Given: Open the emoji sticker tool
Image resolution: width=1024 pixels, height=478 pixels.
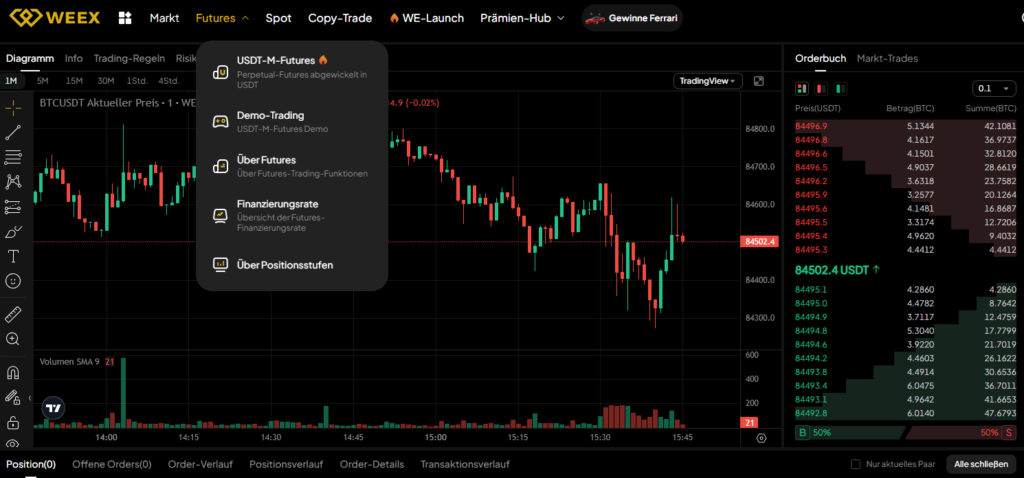Looking at the screenshot, I should coord(13,281).
